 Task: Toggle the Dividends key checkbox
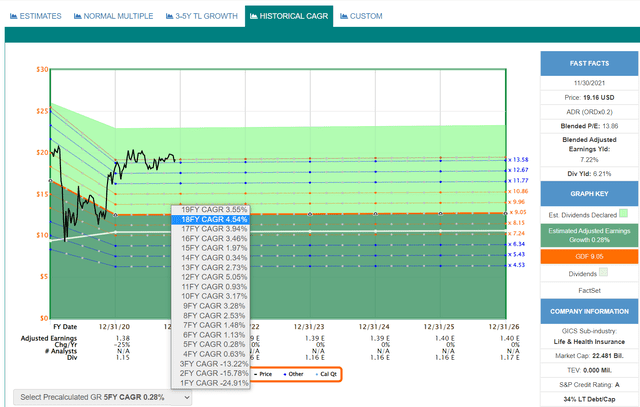point(603,272)
